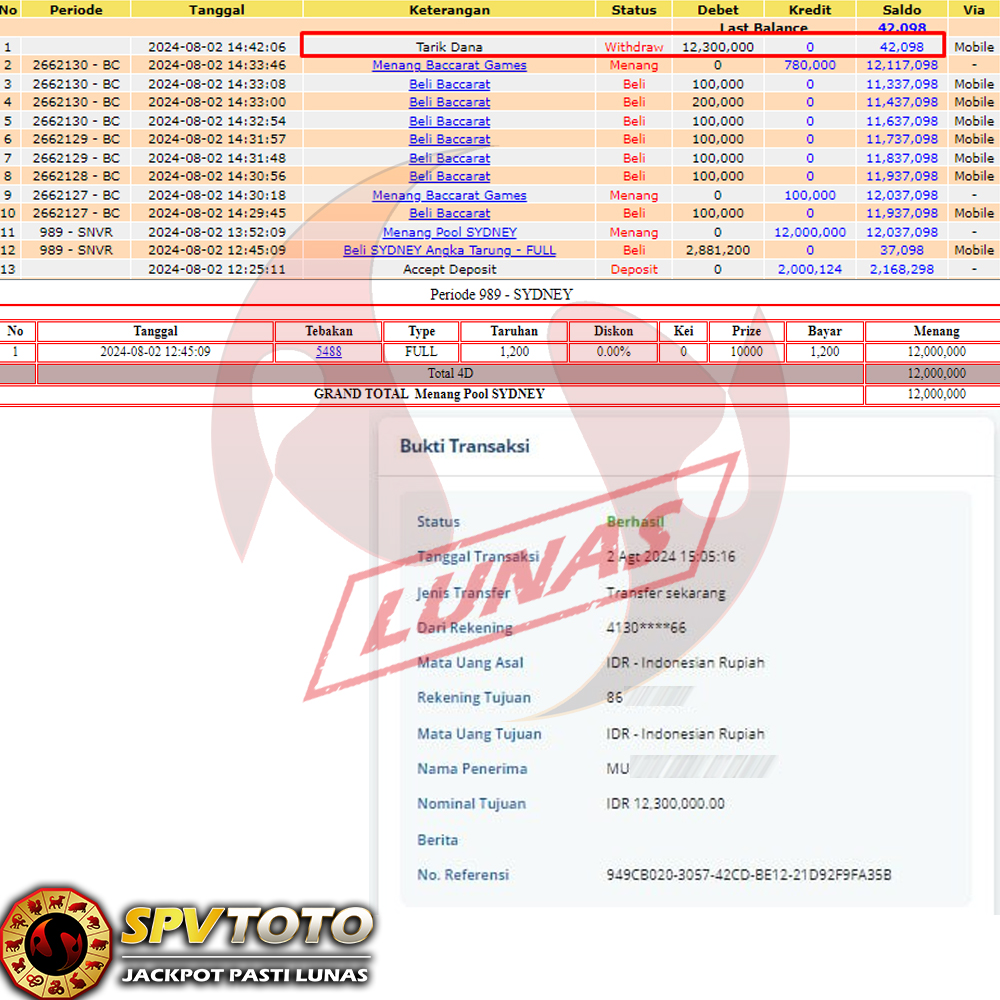The height and width of the screenshot is (1000, 1000).
Task: Open the Menang Pool SYDNEY link
Action: (449, 232)
